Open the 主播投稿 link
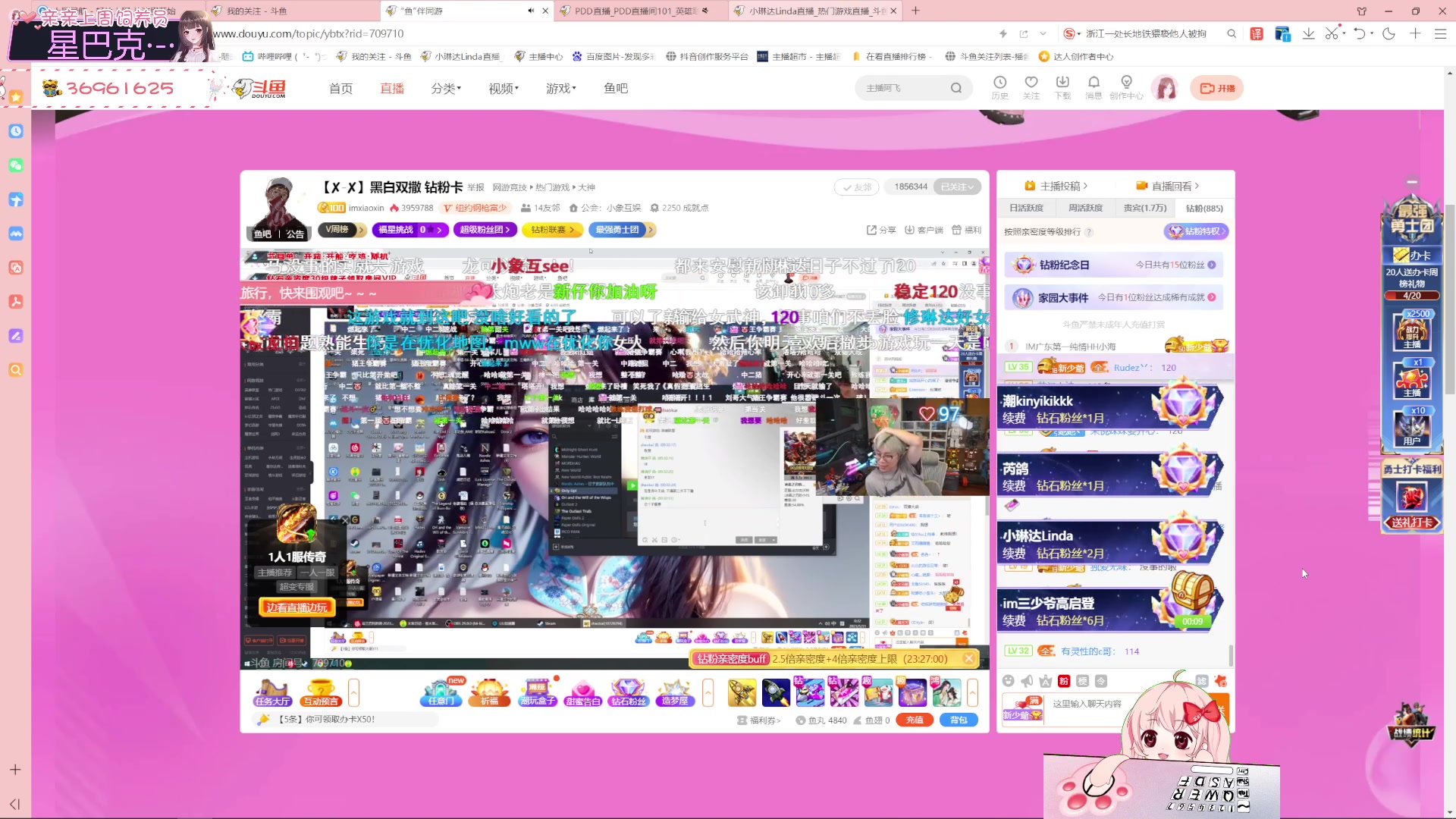The image size is (1456, 819). coord(1056,186)
